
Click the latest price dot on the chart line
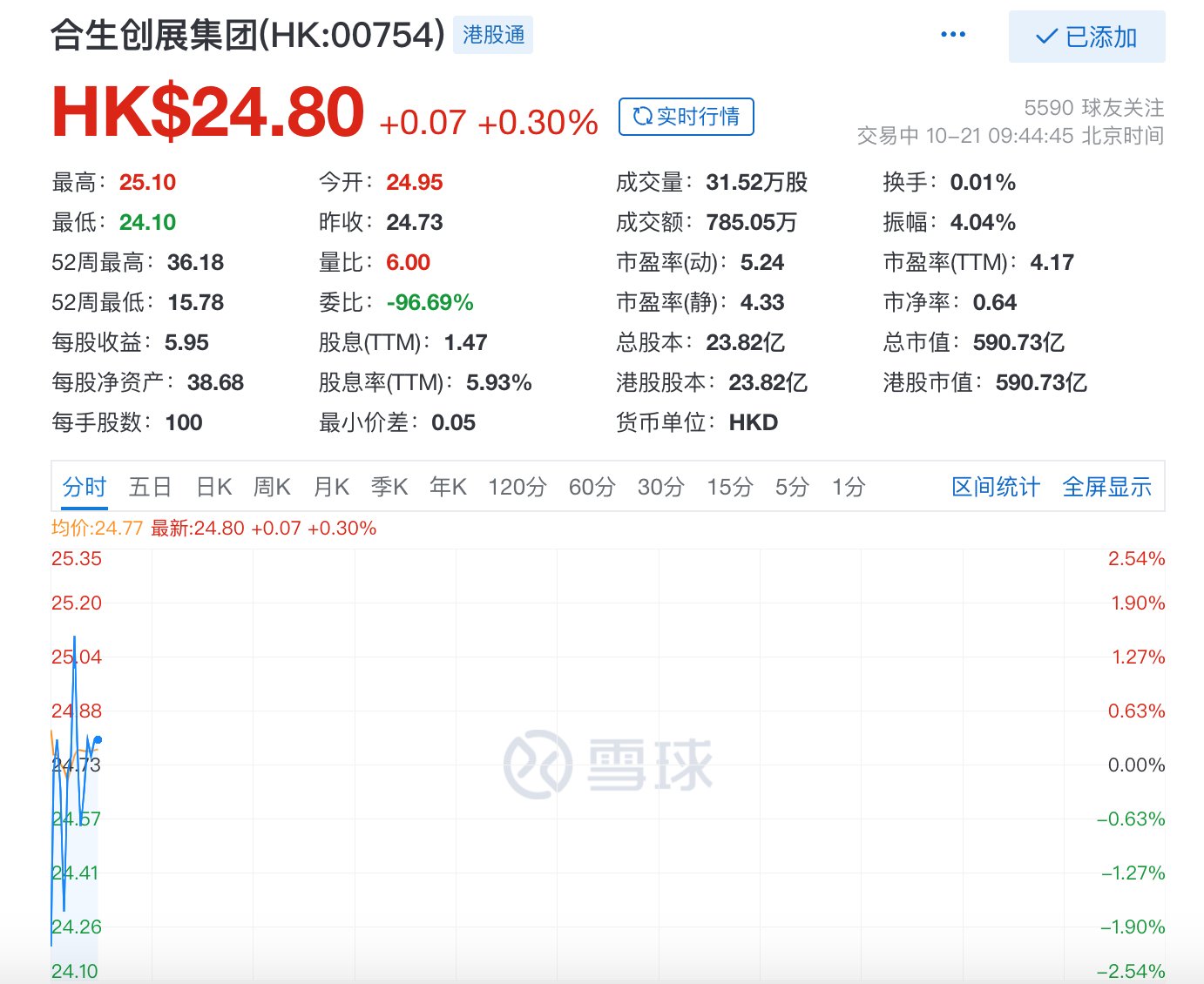click(98, 740)
